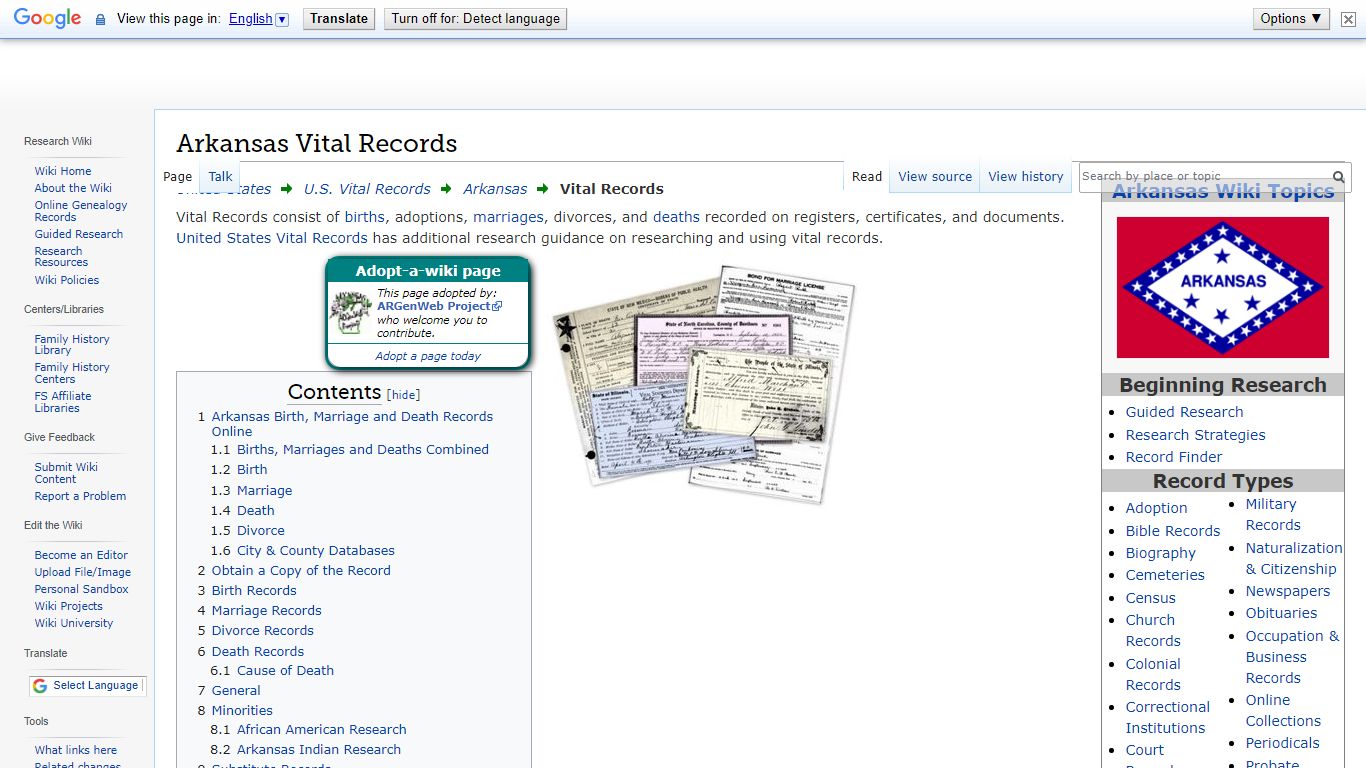Open Arkansas Wiki Topics heading link
1366x768 pixels.
[x=1223, y=192]
